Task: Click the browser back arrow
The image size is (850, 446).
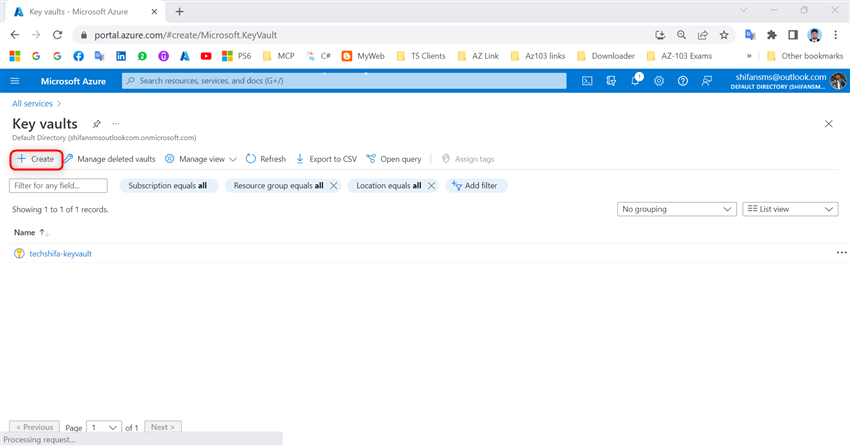Action: pos(15,35)
